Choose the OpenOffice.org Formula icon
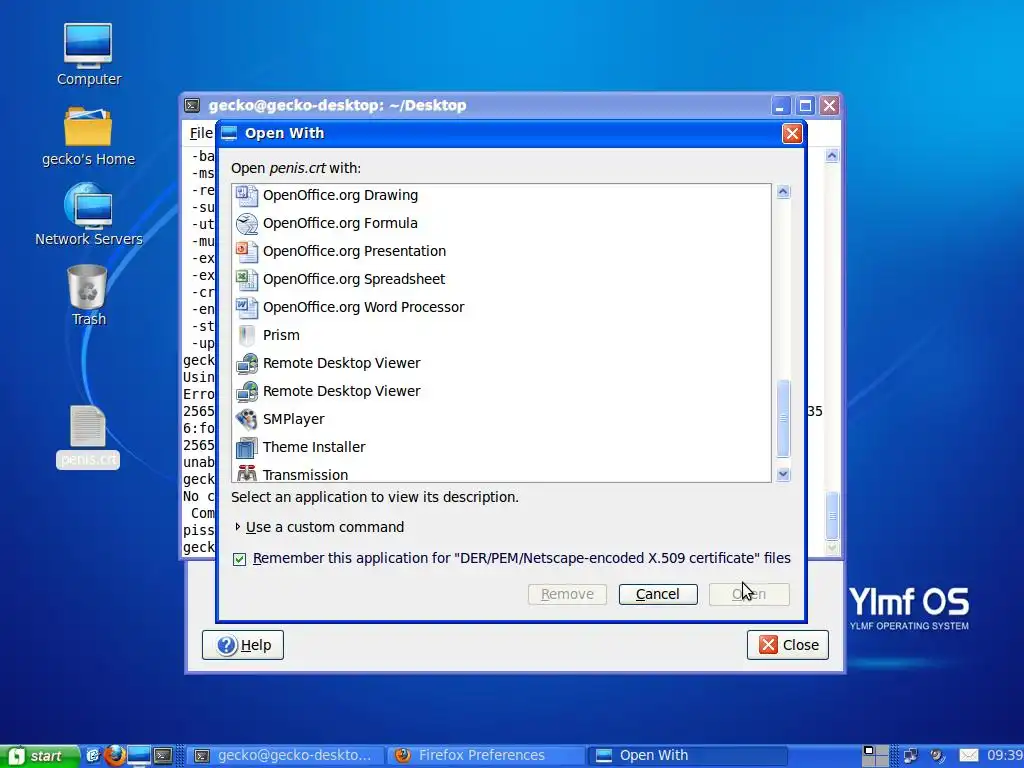Image resolution: width=1024 pixels, height=768 pixels. (x=247, y=223)
